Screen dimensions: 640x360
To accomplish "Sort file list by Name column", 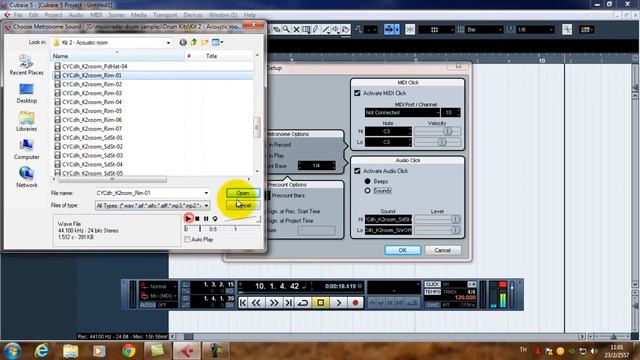I will click(118, 56).
